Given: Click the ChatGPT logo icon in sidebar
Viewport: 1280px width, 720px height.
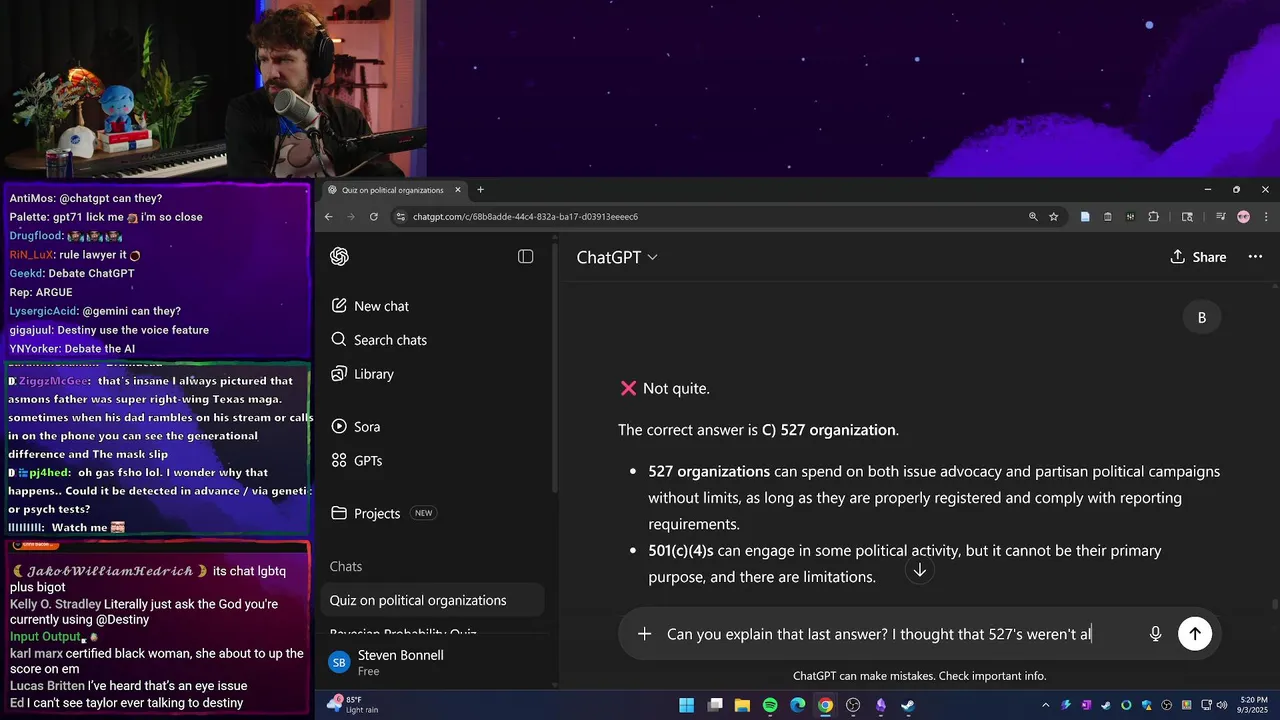Looking at the screenshot, I should tap(339, 257).
